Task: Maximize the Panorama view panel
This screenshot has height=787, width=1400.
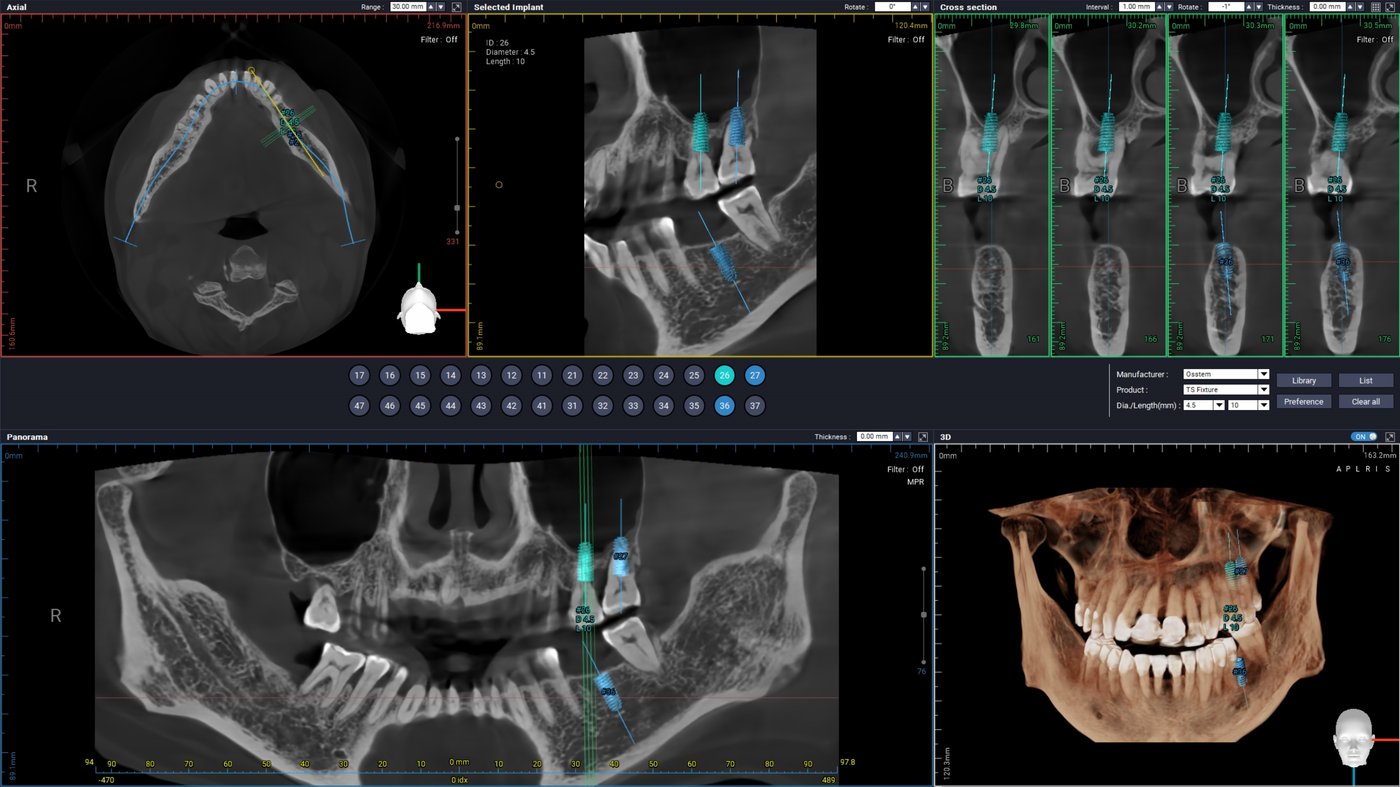Action: coord(923,437)
